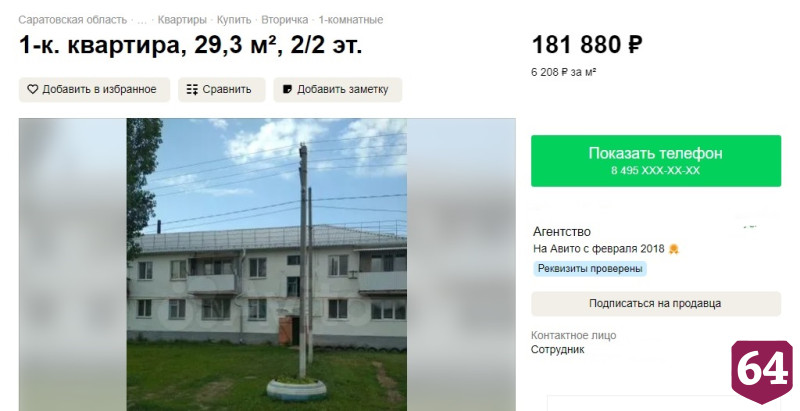800x411 pixels.
Task: Click the sticky note icon
Action: (288, 90)
